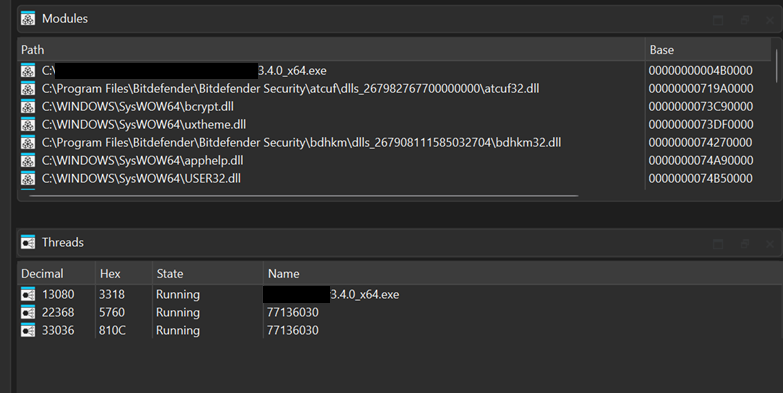Select thread decimal ID 13080
Viewport: 783px width, 393px height.
[58, 294]
